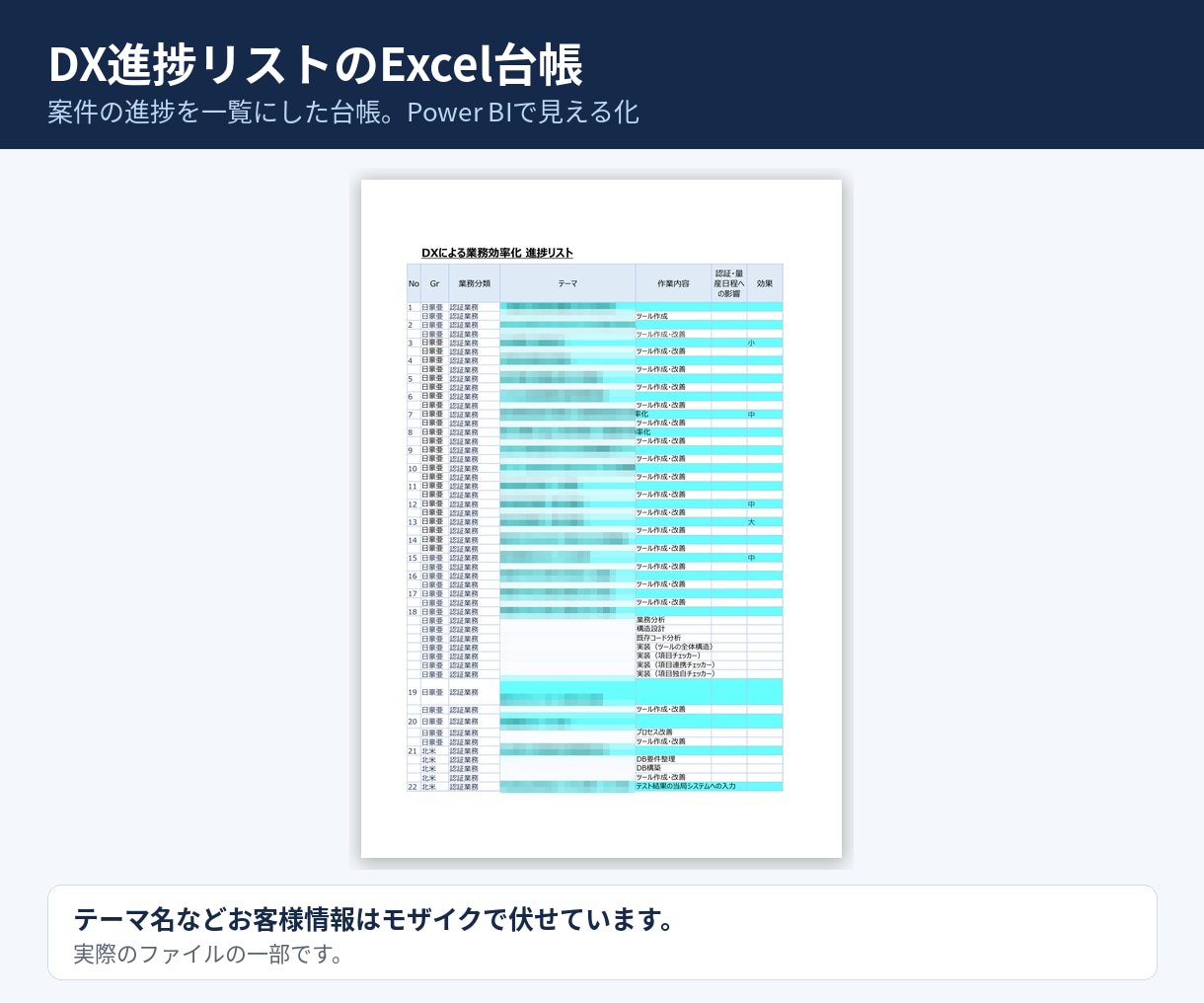Click the DB構築 work item cell
Screen dimensions: 1204x1003
[x=673, y=768]
